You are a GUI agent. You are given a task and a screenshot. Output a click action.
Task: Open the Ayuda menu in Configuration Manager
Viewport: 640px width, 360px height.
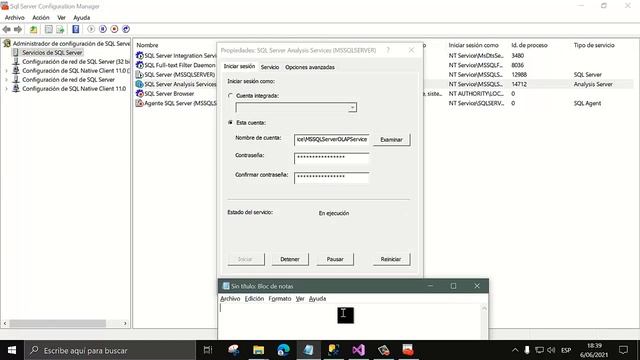coord(82,18)
